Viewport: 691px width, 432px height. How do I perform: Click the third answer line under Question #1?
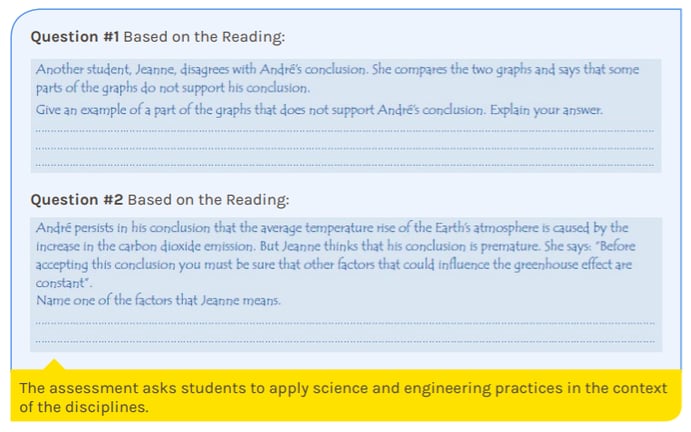coord(345,165)
